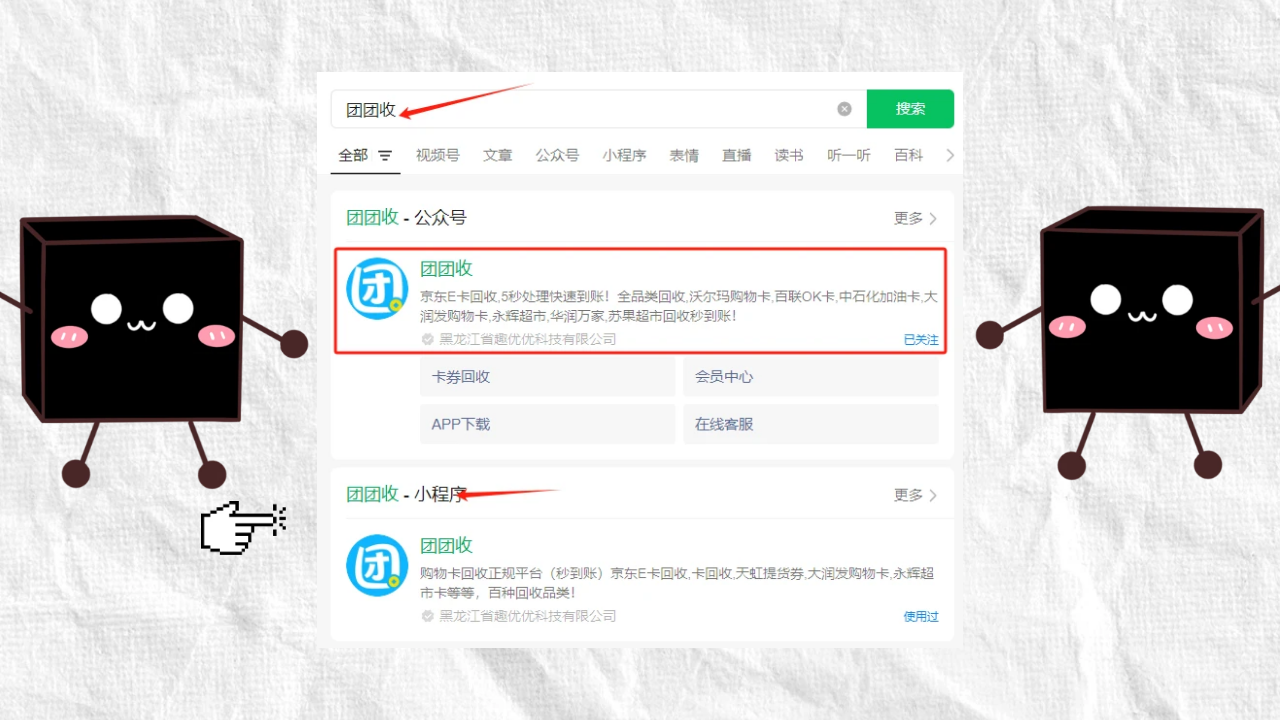Click the 小程序 description starting 购物卡回收正规平台
The image size is (1280, 720).
[x=677, y=583]
